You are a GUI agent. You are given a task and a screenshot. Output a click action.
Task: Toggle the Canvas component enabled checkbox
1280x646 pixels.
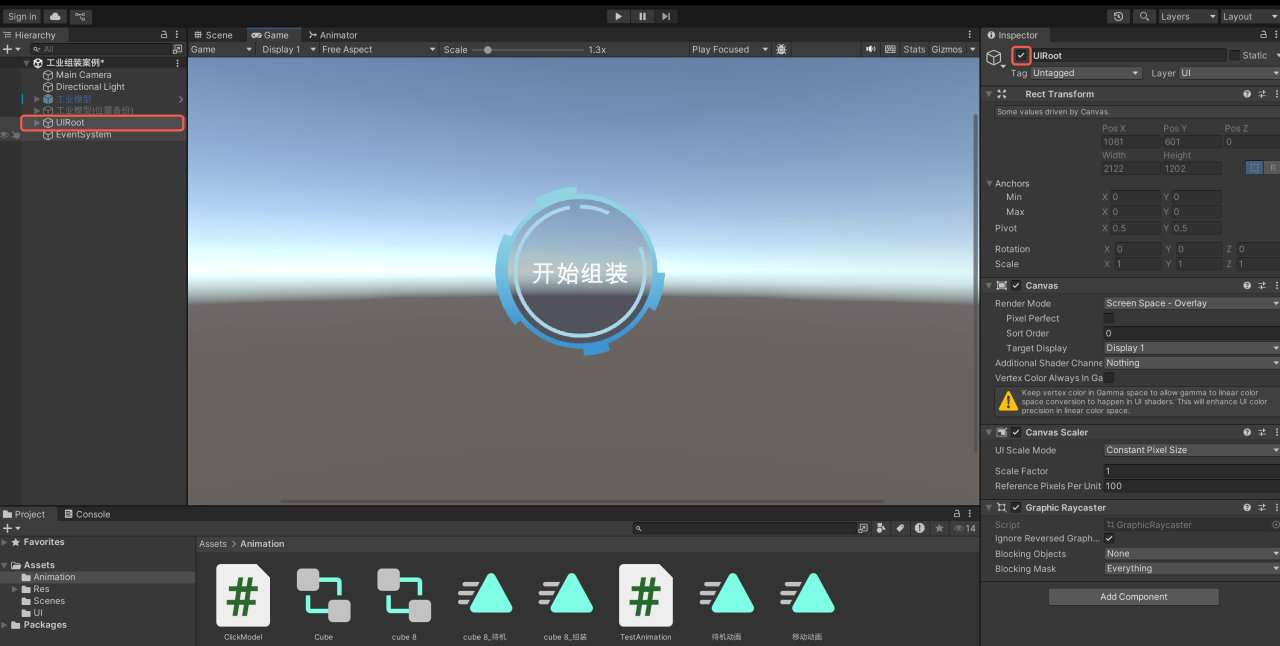1017,286
